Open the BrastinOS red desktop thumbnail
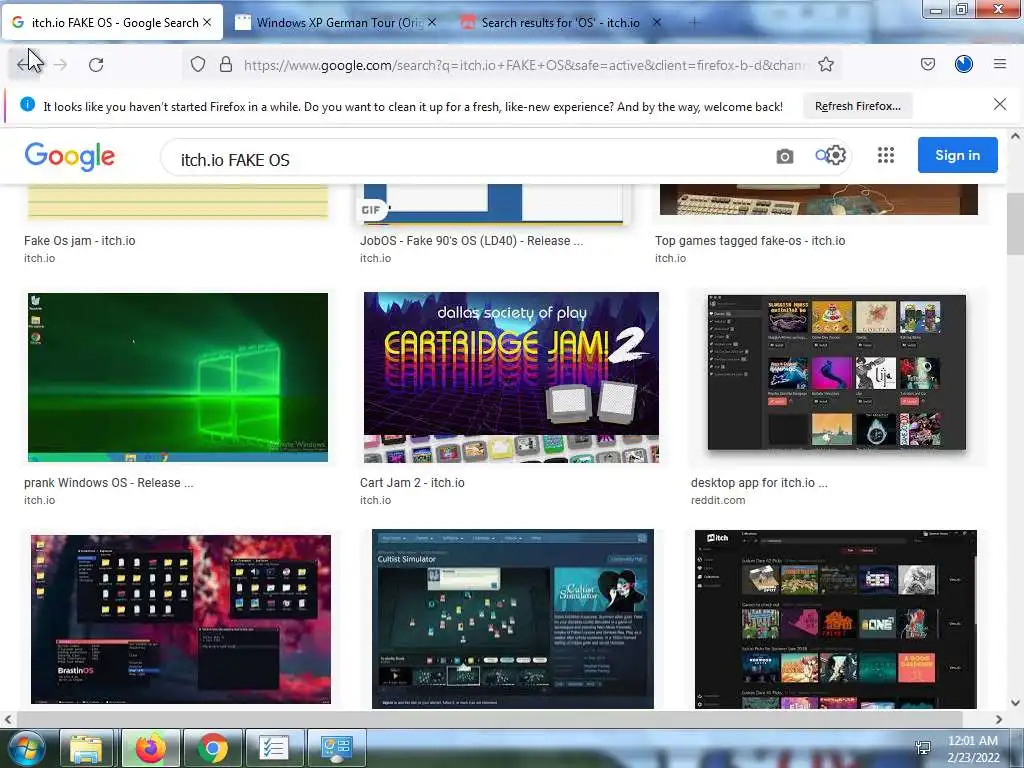Image resolution: width=1024 pixels, height=768 pixels. (x=181, y=619)
